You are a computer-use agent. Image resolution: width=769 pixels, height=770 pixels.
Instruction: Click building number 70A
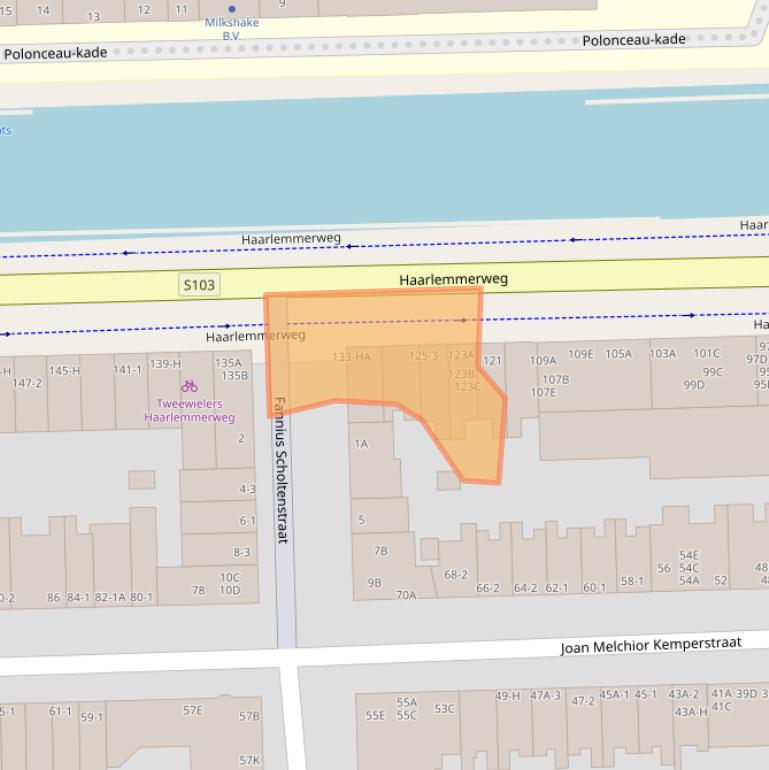point(406,595)
